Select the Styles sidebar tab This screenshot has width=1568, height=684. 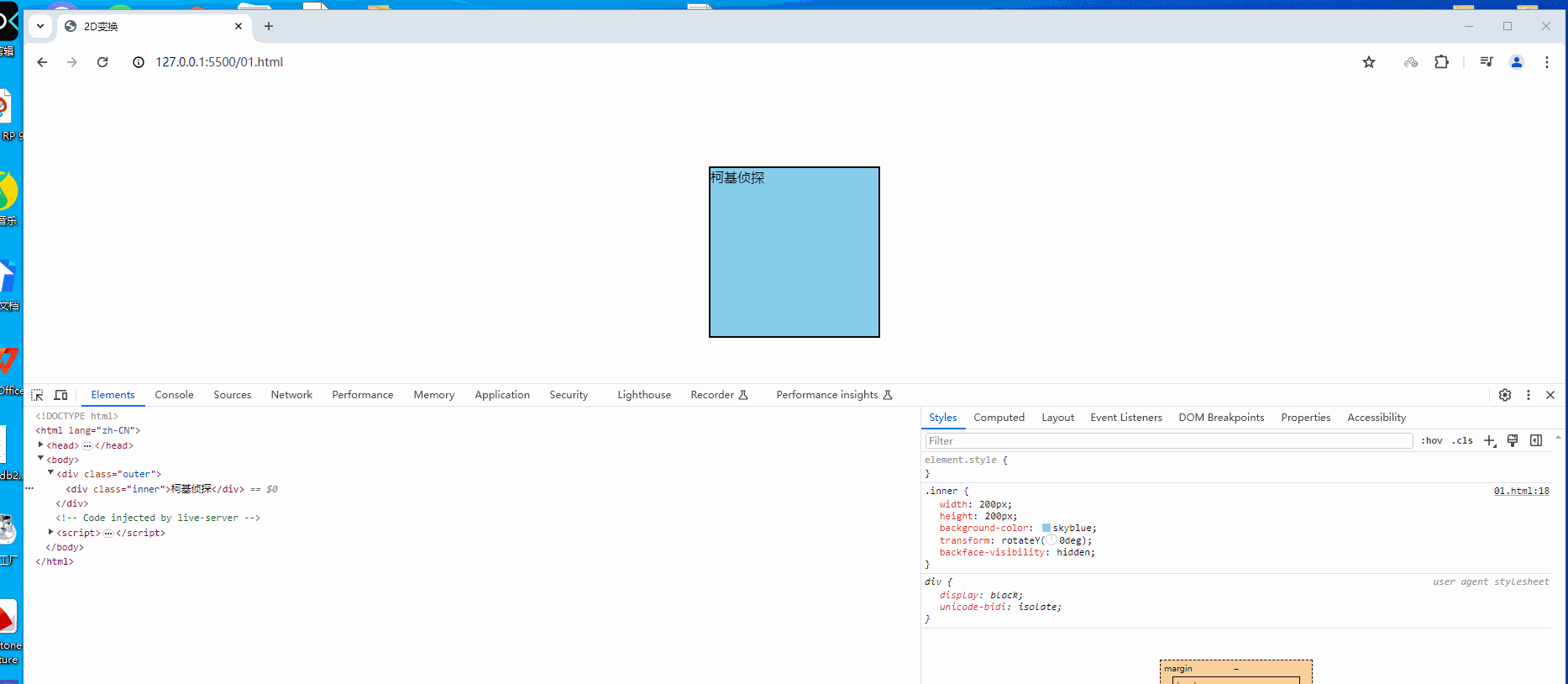(x=942, y=418)
